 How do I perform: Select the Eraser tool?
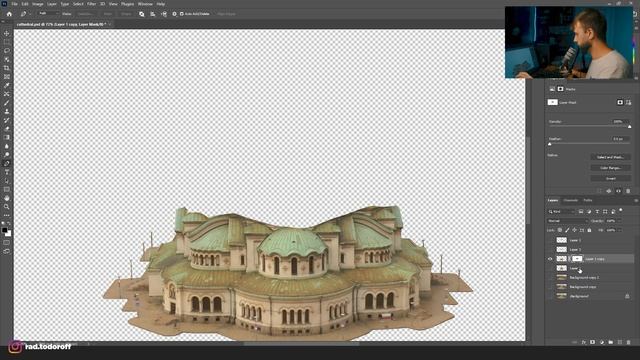(7, 129)
